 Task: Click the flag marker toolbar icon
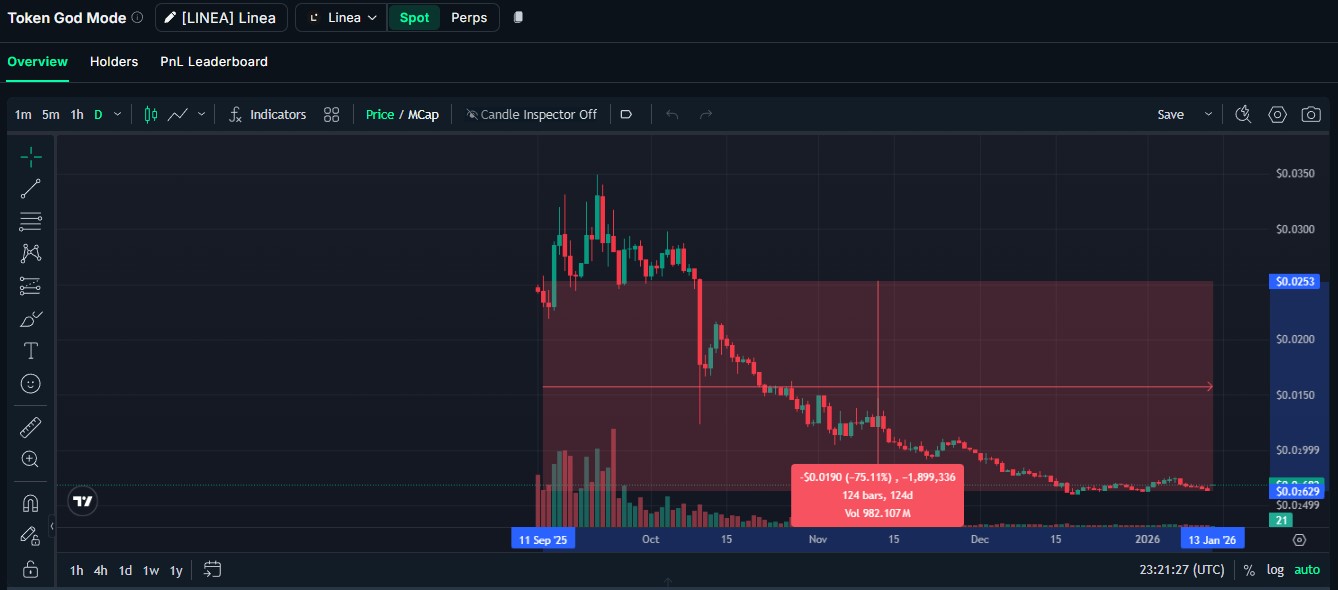click(627, 115)
